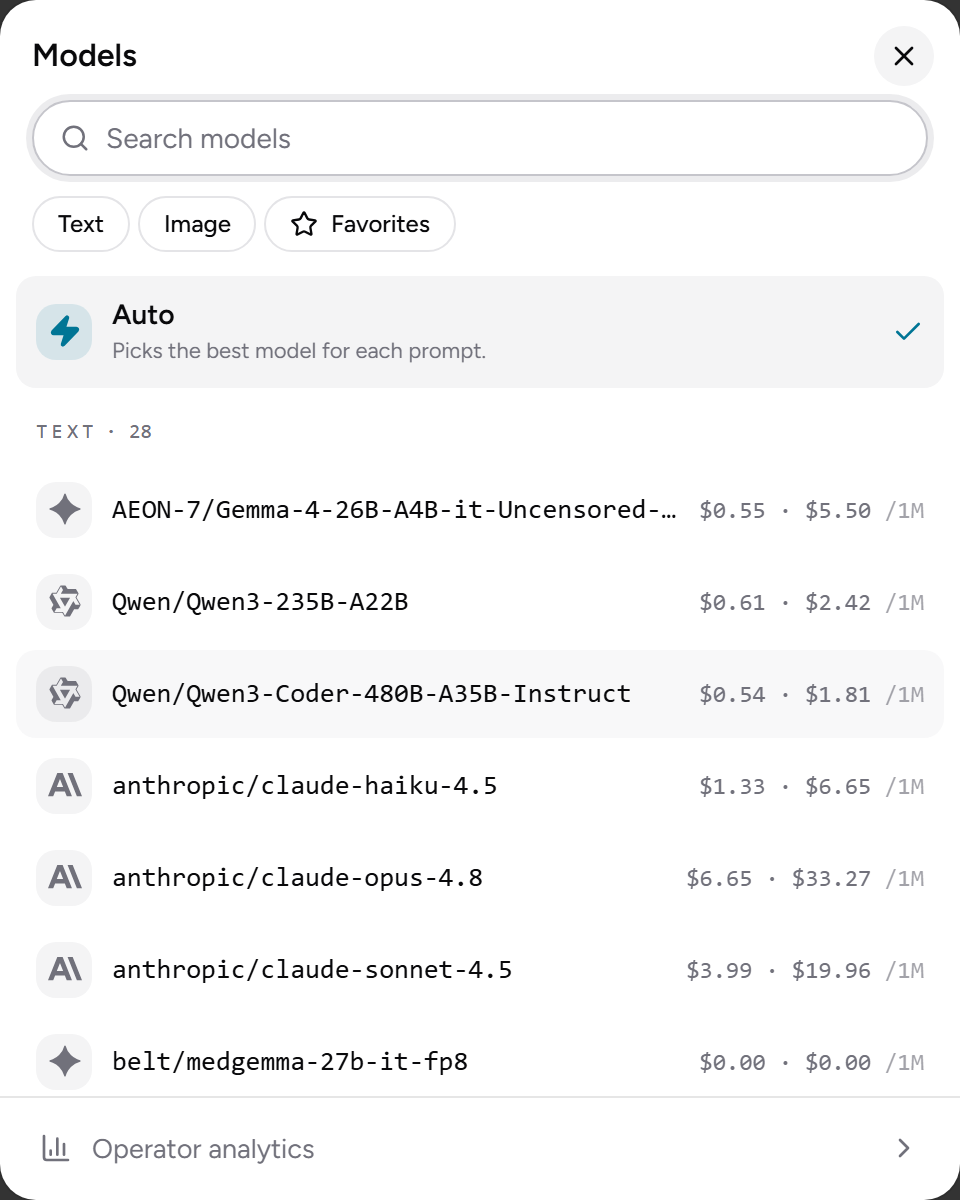Expand Operator analytics with the chevron arrow
The image size is (960, 1200).
[904, 1148]
